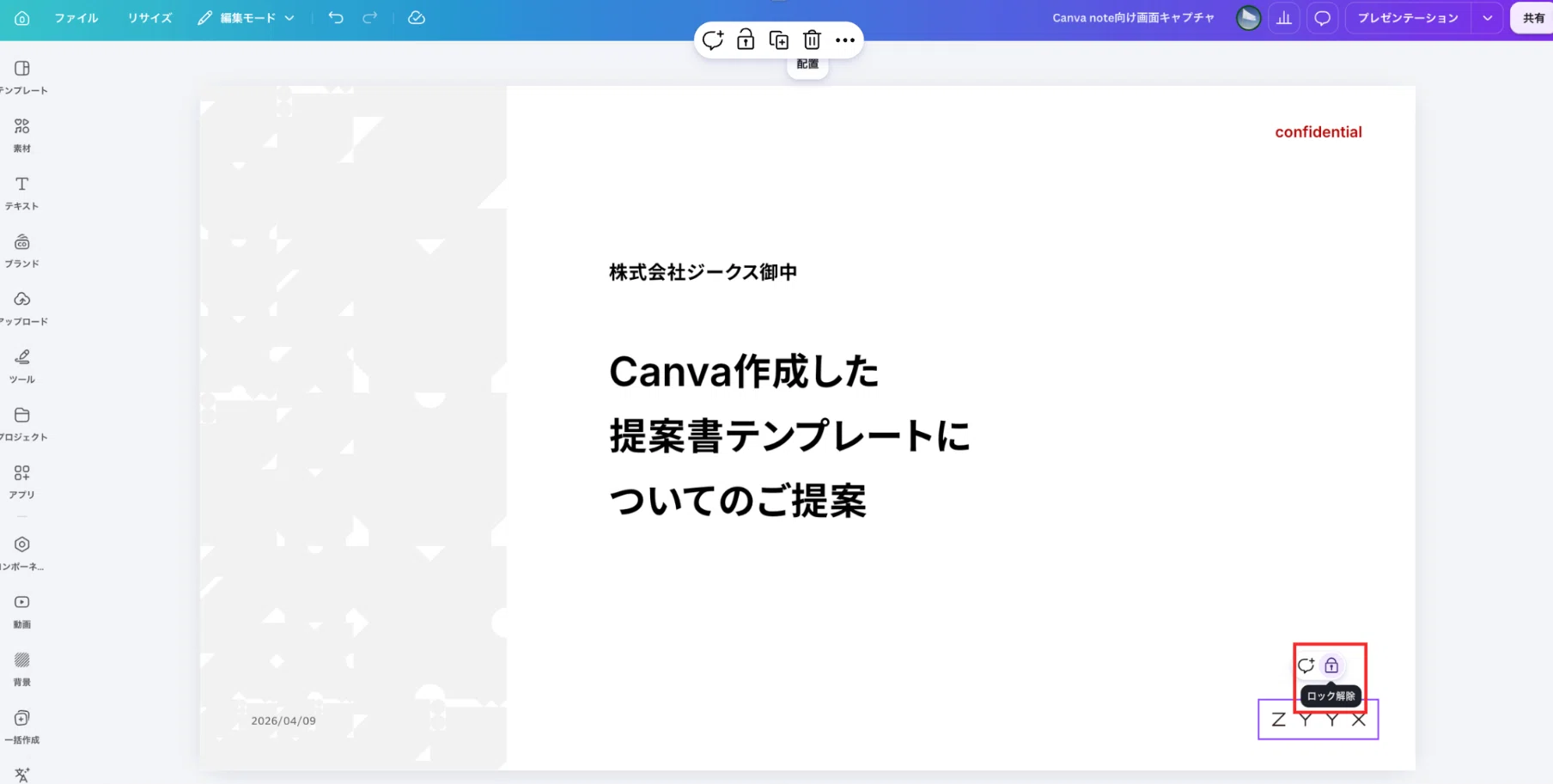The height and width of the screenshot is (784, 1553).
Task: Open the ツール panel
Action: pyautogui.click(x=22, y=366)
